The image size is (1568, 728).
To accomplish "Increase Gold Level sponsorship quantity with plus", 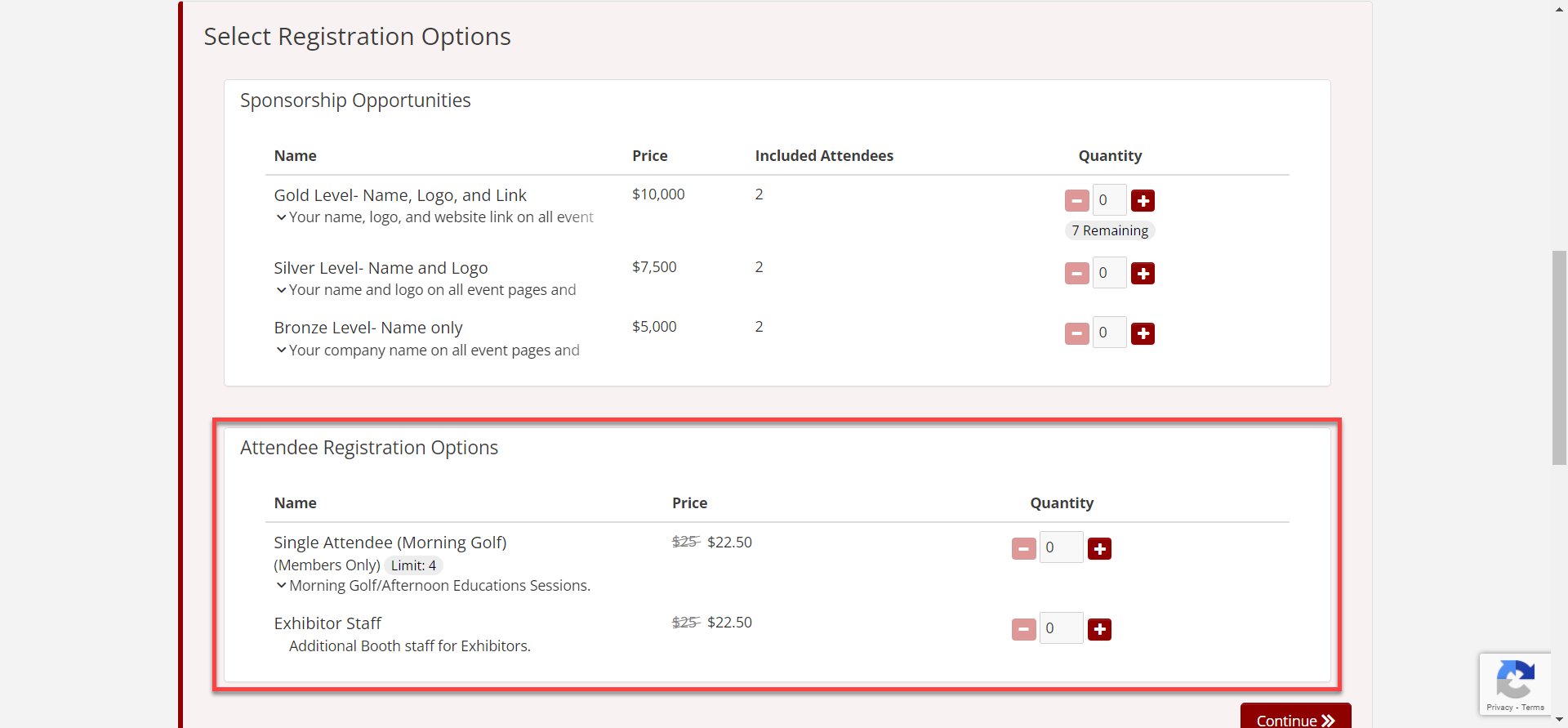I will click(x=1143, y=201).
